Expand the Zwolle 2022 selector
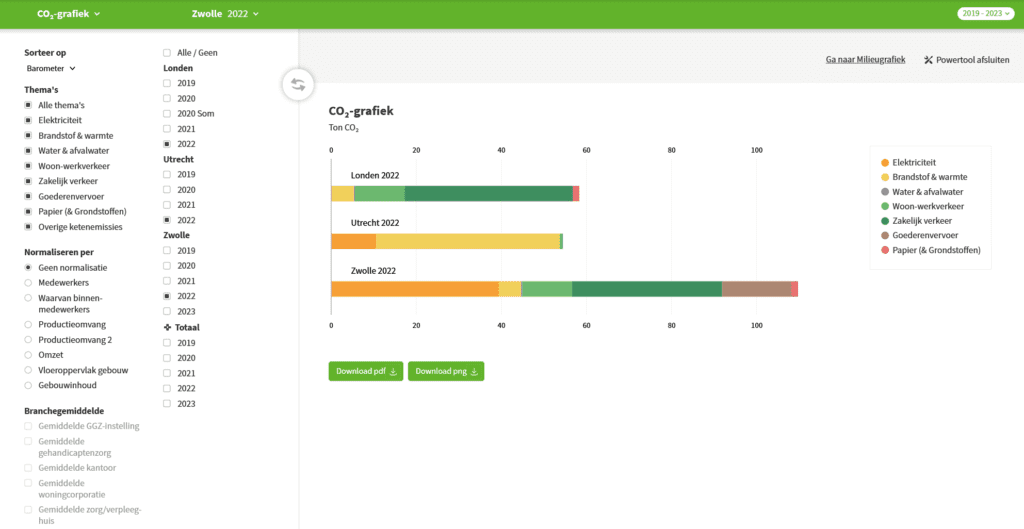1024x529 pixels. click(224, 14)
